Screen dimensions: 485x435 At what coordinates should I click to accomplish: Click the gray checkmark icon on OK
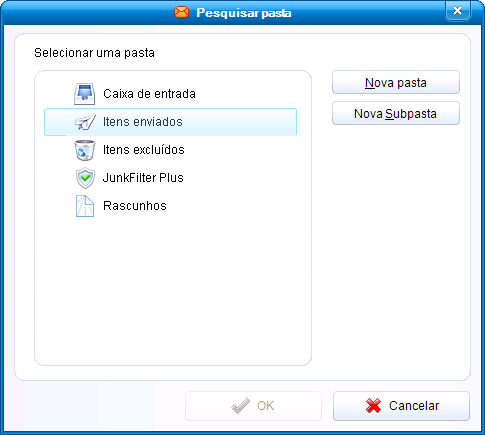(240, 406)
